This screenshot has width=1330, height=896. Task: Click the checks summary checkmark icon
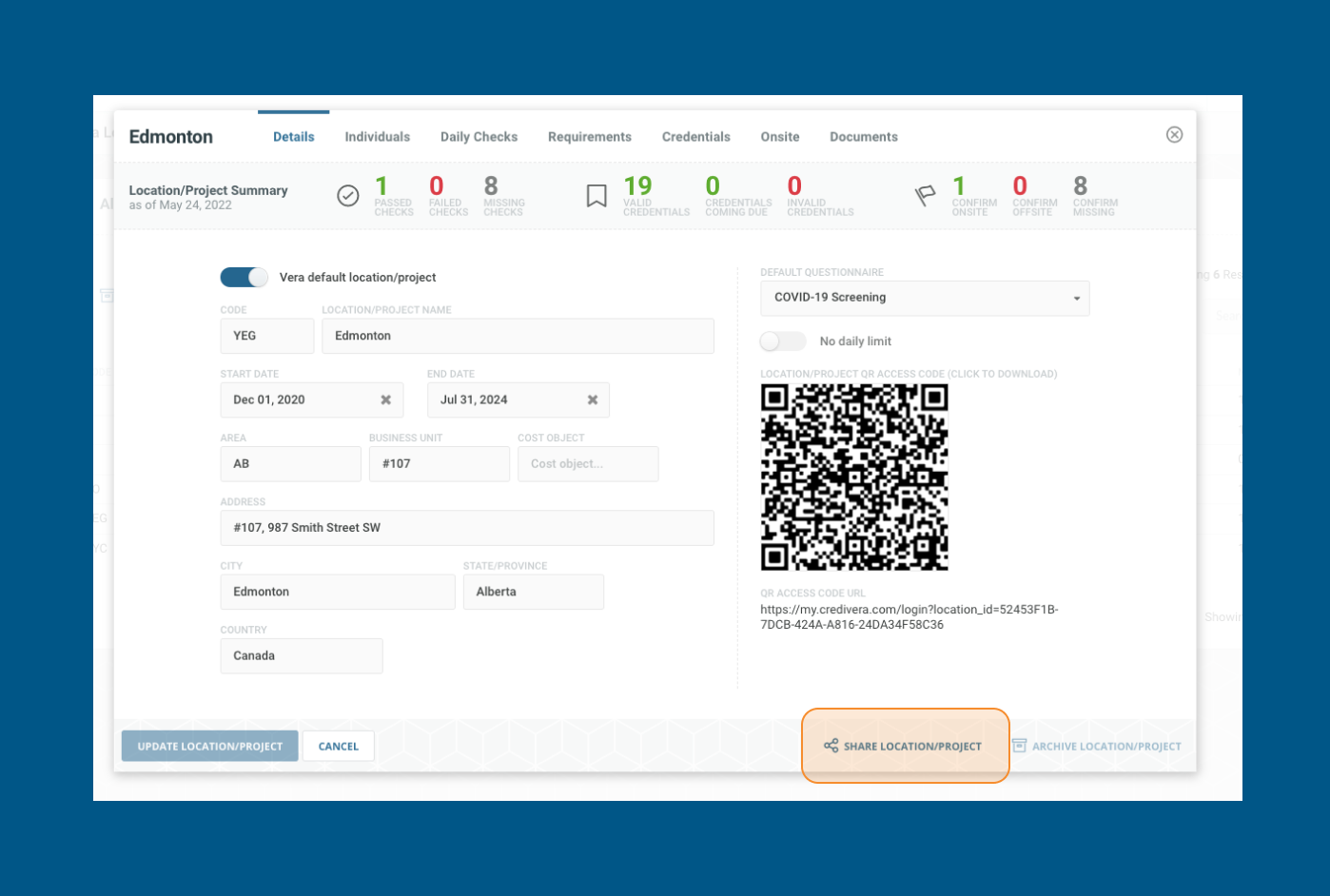[348, 196]
